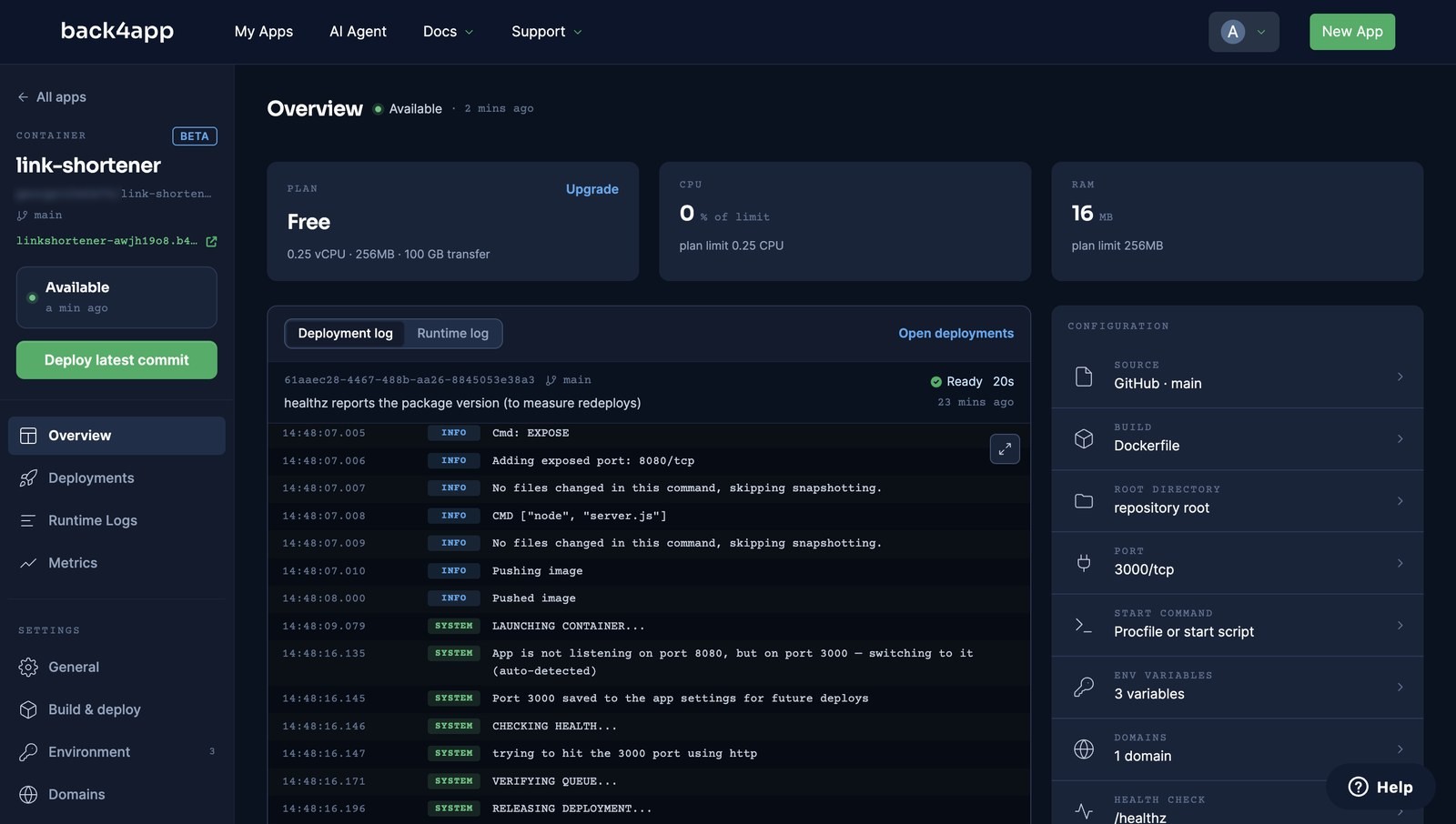This screenshot has height=824, width=1456.
Task: Click the Ready status indicator
Action: pos(955,382)
